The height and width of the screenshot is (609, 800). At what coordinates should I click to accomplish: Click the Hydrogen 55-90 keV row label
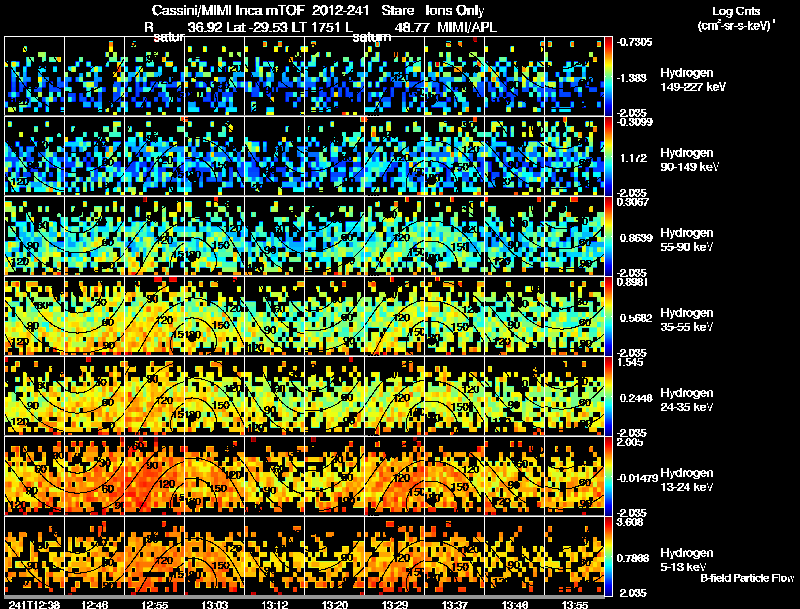click(687, 240)
